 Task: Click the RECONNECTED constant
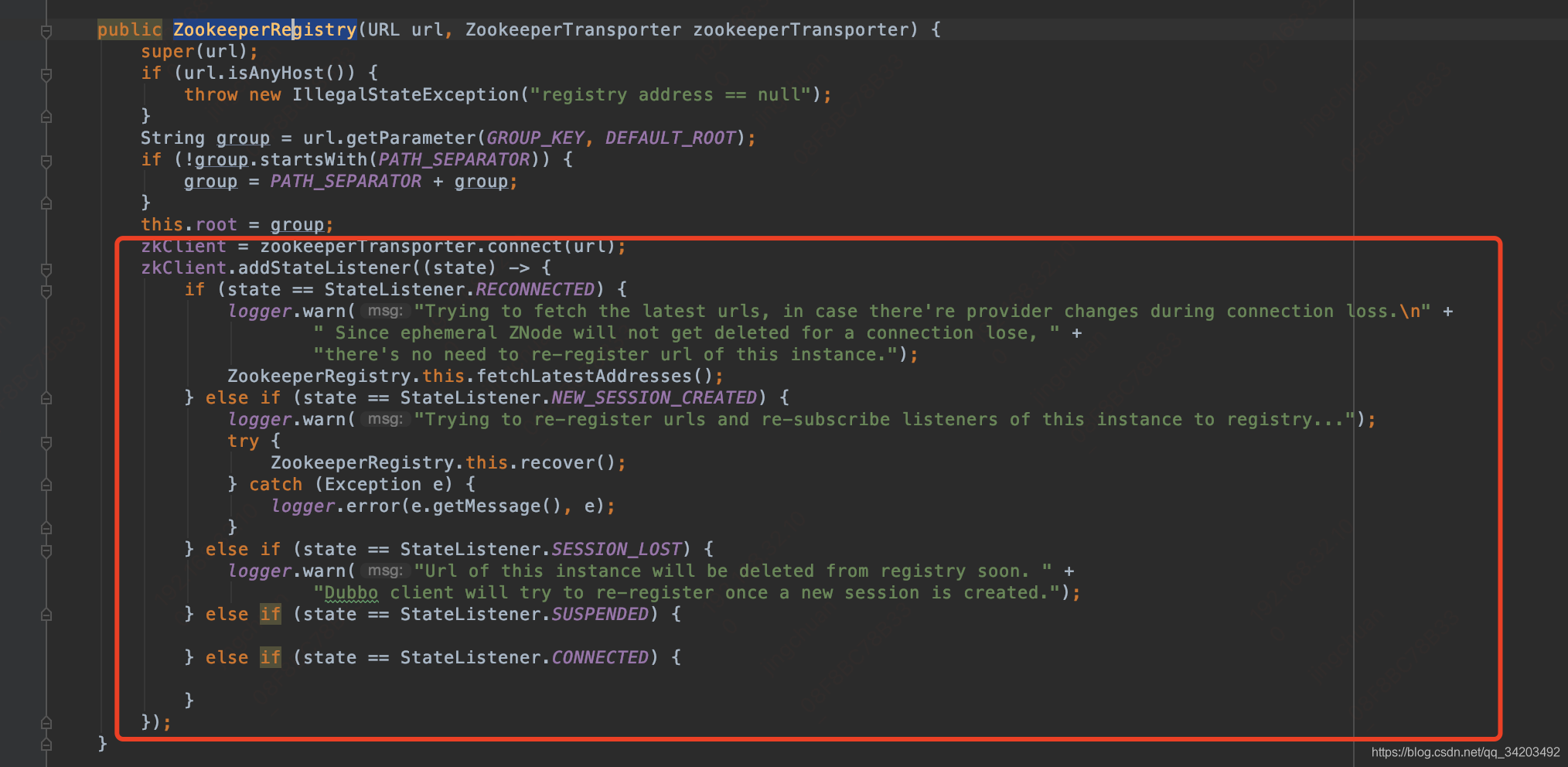(535, 289)
